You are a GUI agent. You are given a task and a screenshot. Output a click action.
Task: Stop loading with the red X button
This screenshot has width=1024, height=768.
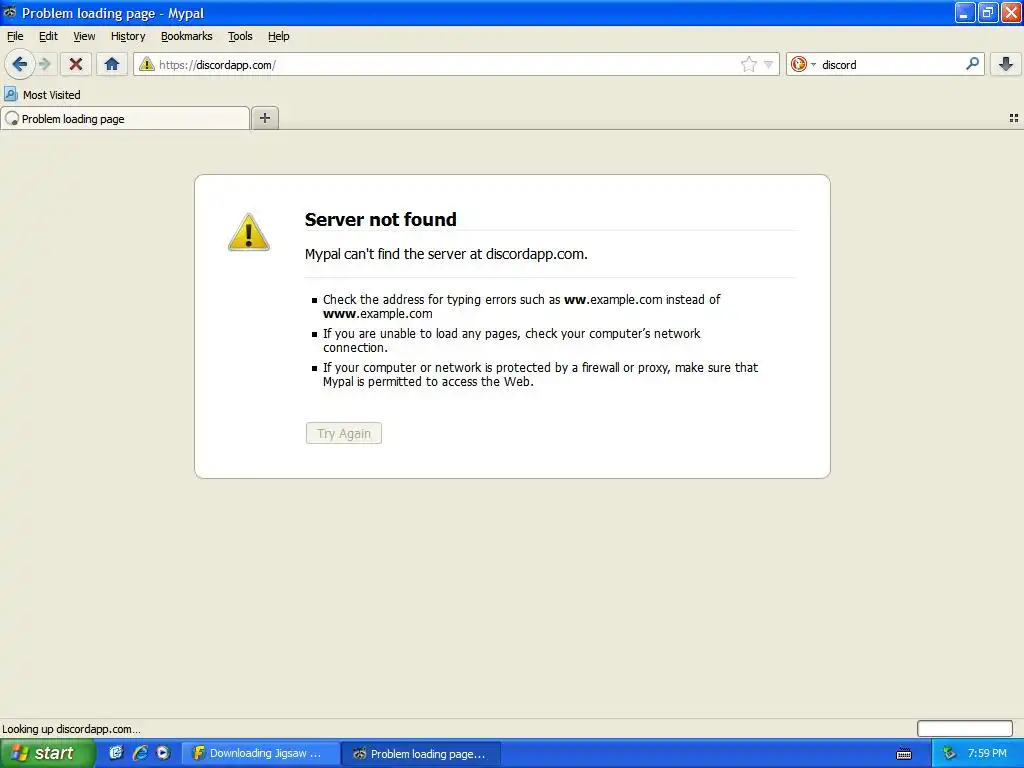pos(76,64)
